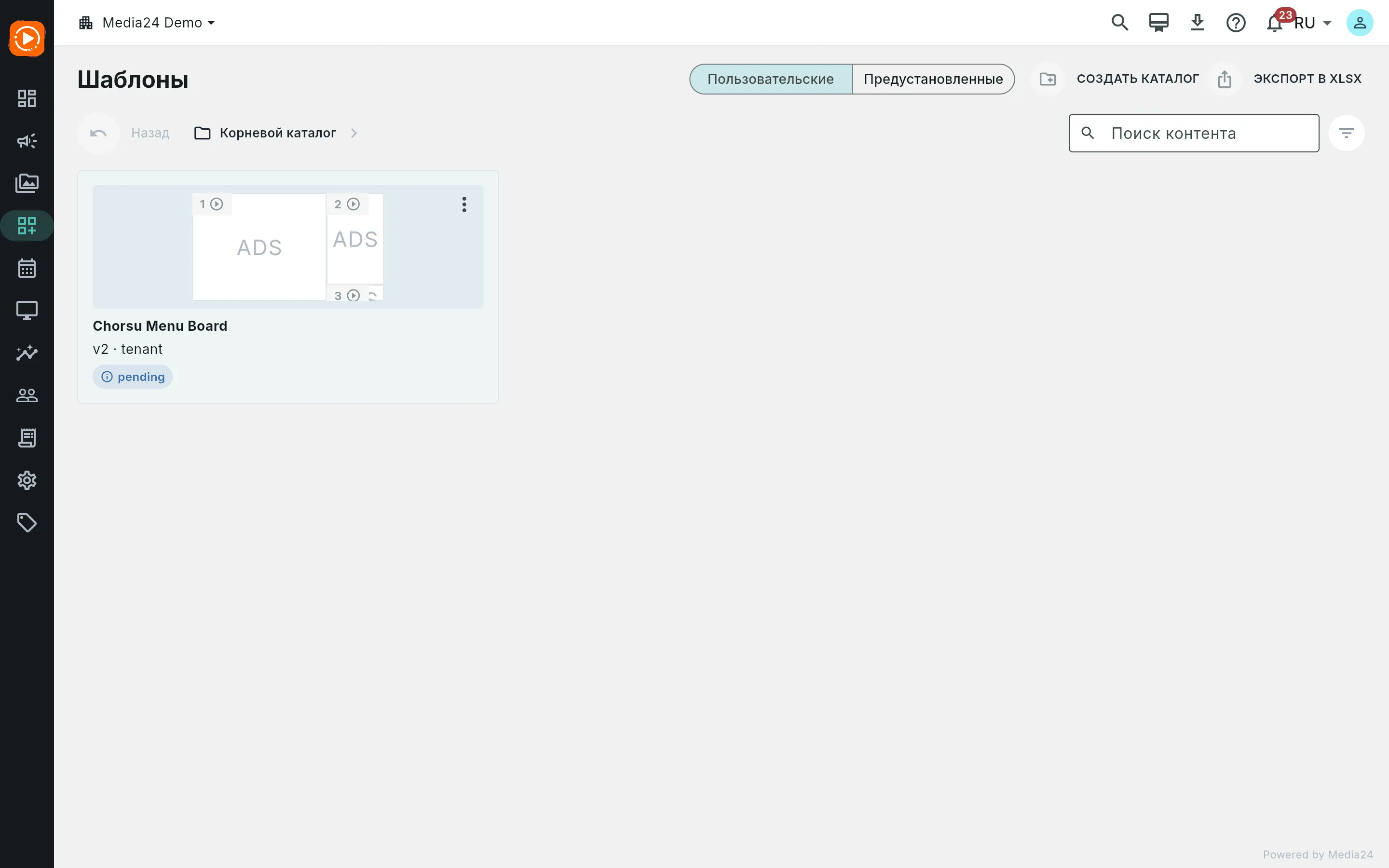This screenshot has width=1389, height=868.
Task: Switch to Предустановленные templates
Action: click(x=933, y=79)
